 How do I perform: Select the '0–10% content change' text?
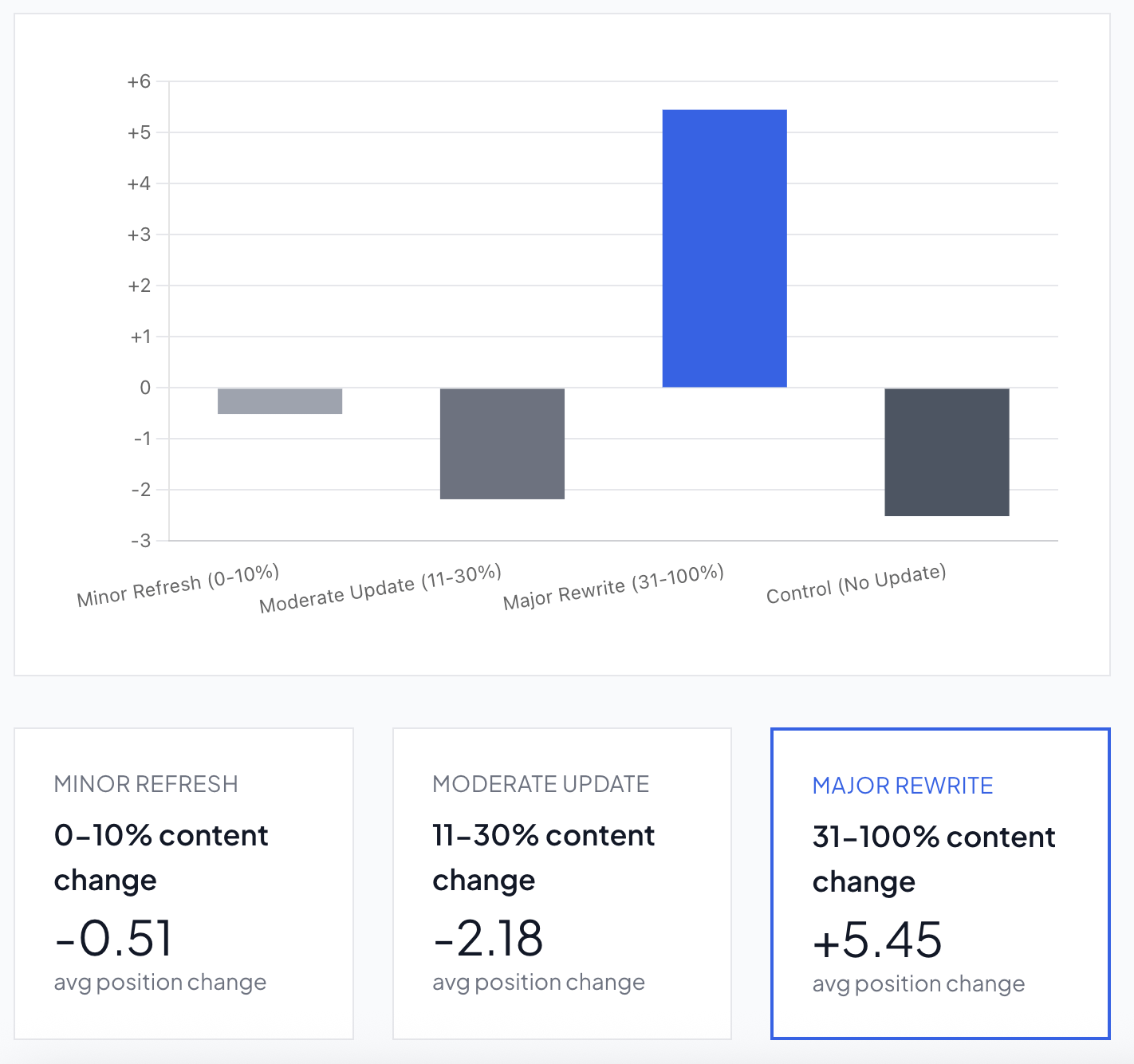click(x=161, y=857)
